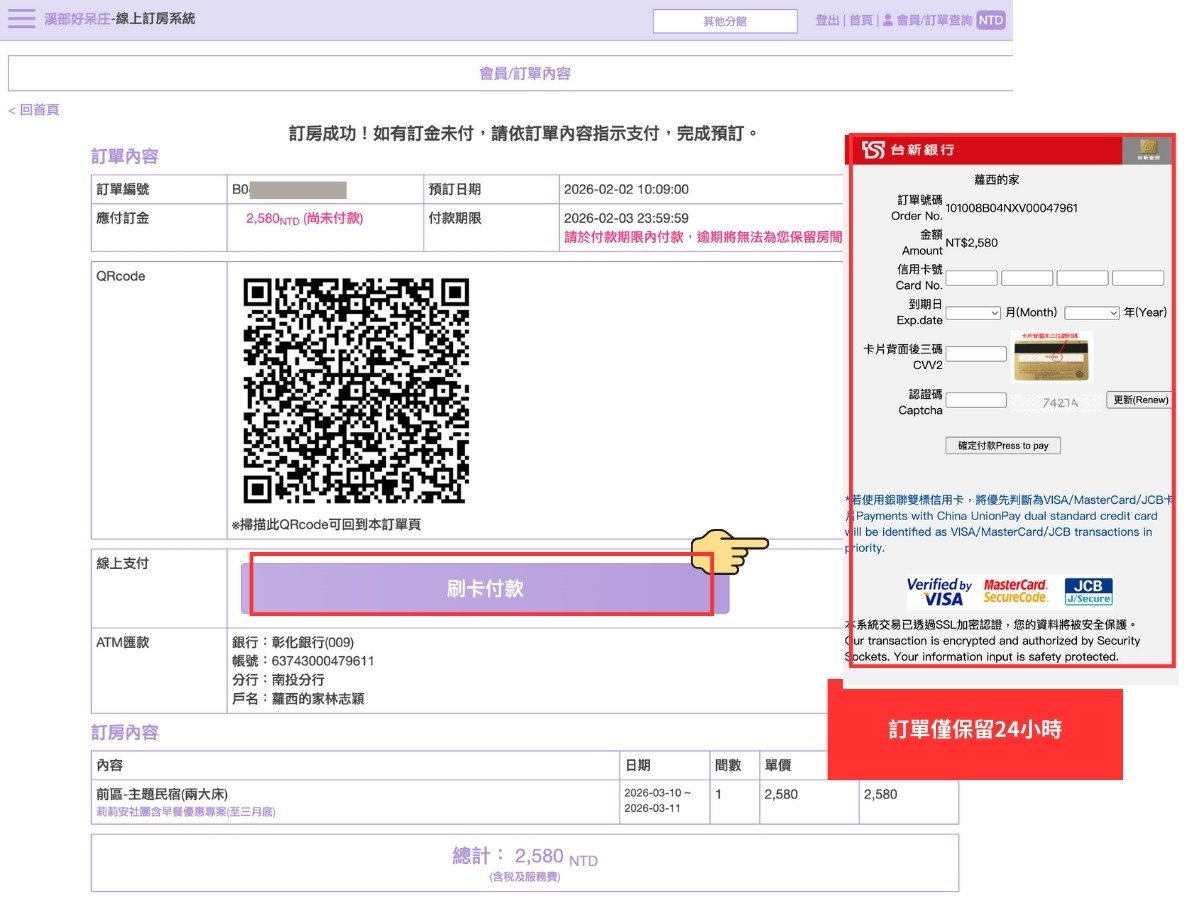Viewport: 1200px width, 900px height.
Task: Go to 首頁 in top navigation
Action: 860,20
